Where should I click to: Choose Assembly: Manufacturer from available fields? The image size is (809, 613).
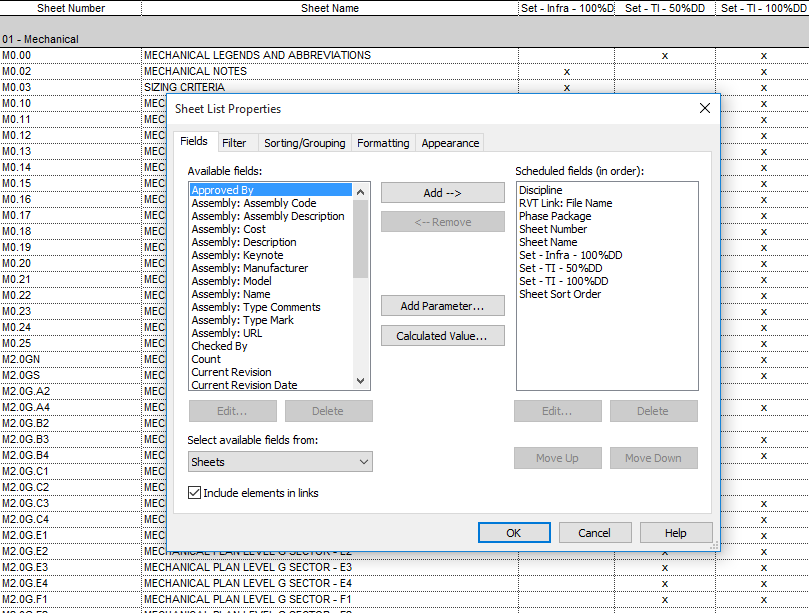coord(250,268)
